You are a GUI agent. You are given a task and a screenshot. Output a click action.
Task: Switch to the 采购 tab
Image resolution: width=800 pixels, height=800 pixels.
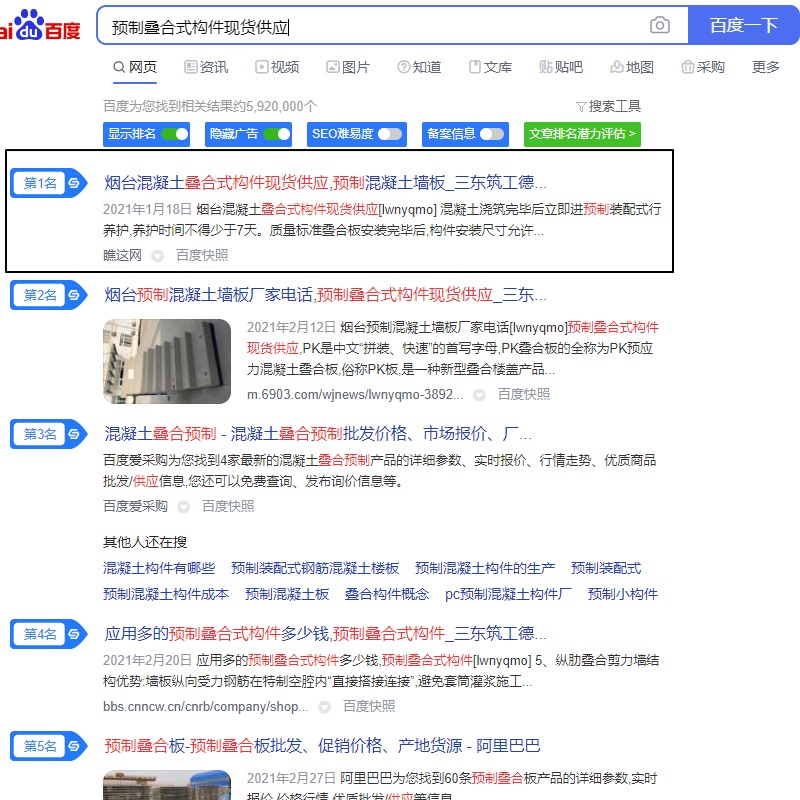coord(703,67)
